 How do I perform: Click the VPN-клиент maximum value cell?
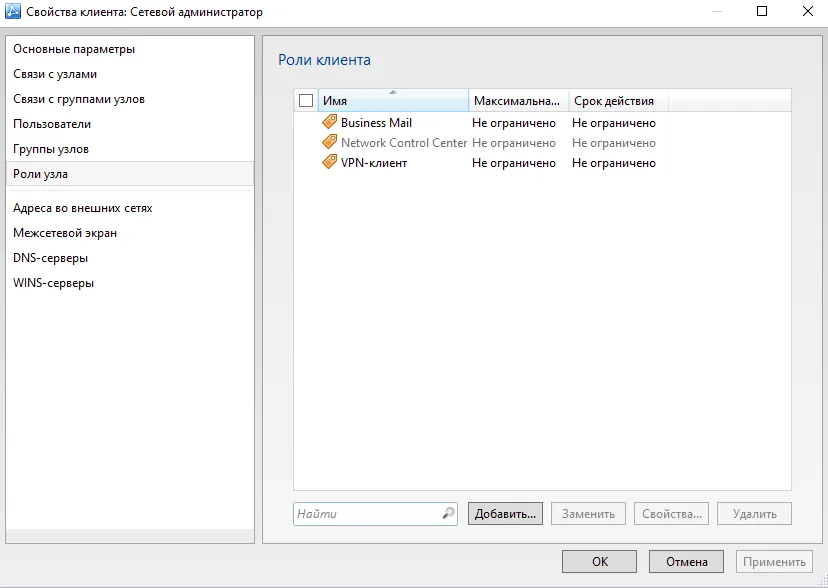(x=514, y=163)
